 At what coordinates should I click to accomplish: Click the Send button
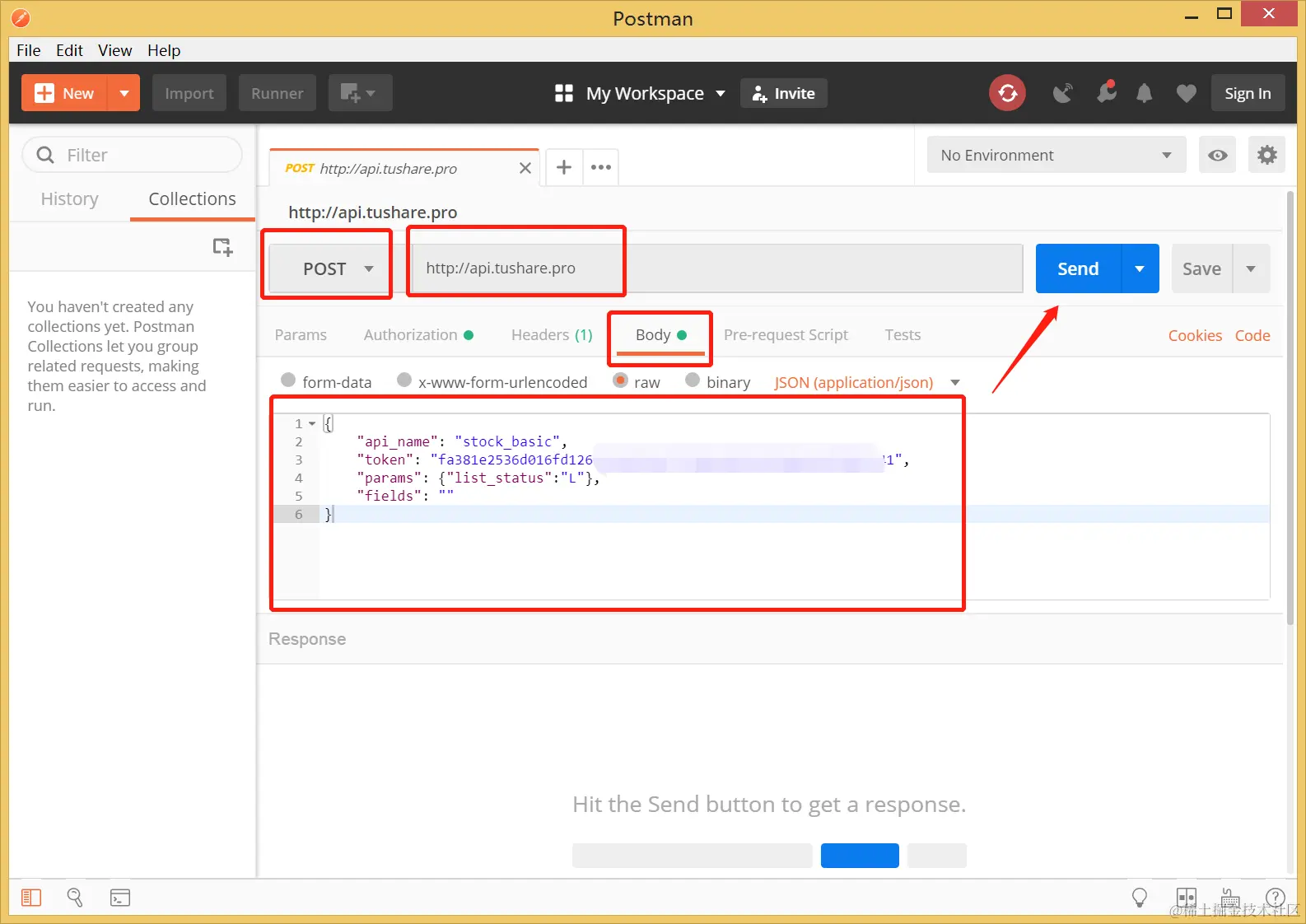pyautogui.click(x=1078, y=268)
